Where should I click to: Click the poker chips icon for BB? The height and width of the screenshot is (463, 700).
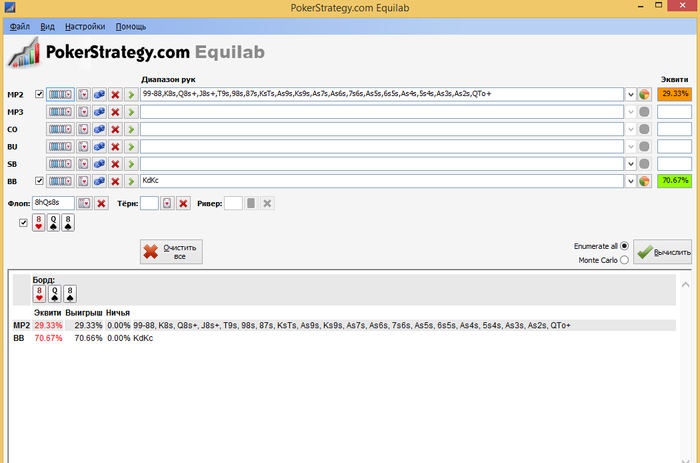click(99, 181)
